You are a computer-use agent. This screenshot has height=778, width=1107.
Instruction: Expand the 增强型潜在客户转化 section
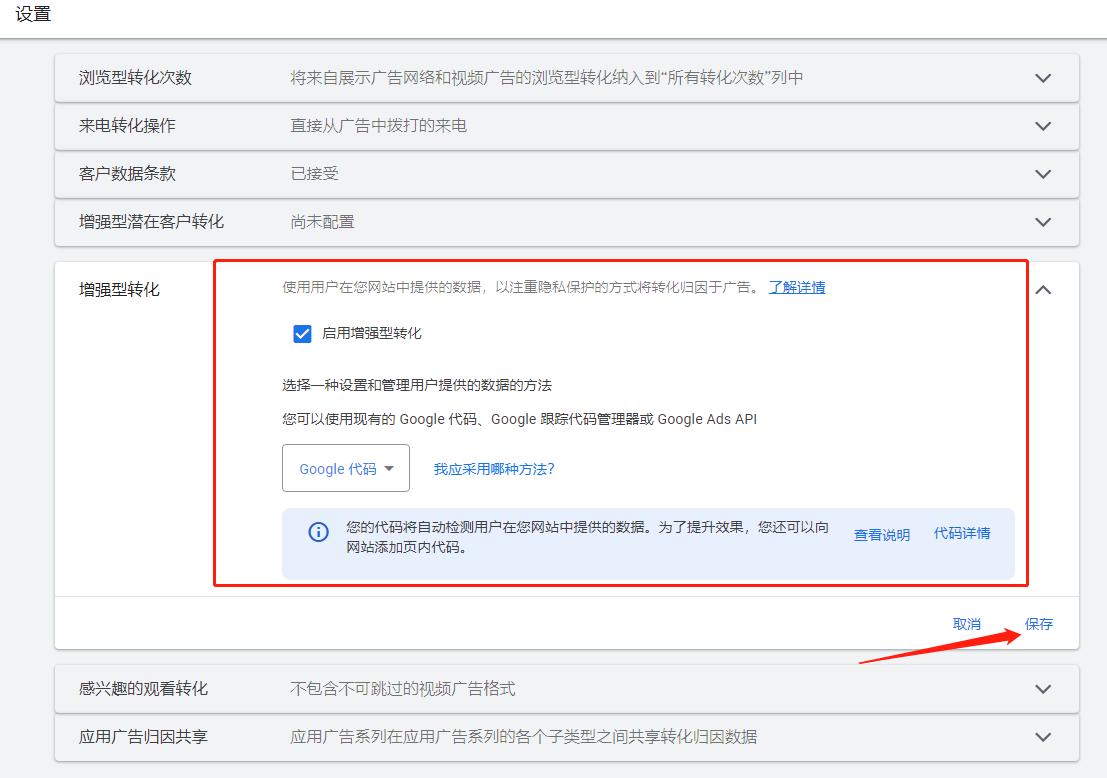coord(1043,222)
